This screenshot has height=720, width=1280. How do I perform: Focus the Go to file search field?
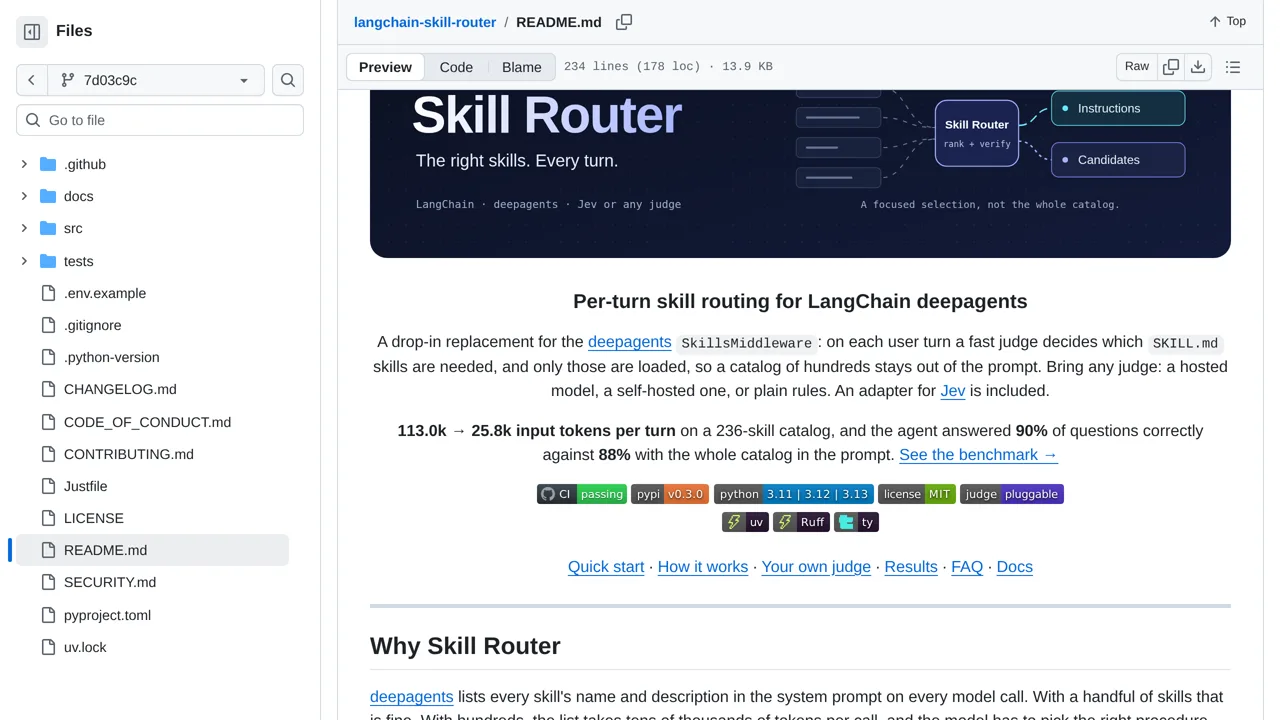click(160, 120)
